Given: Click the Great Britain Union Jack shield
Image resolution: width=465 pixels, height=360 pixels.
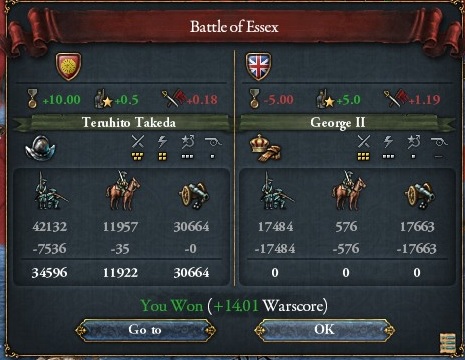Looking at the screenshot, I should (x=258, y=66).
